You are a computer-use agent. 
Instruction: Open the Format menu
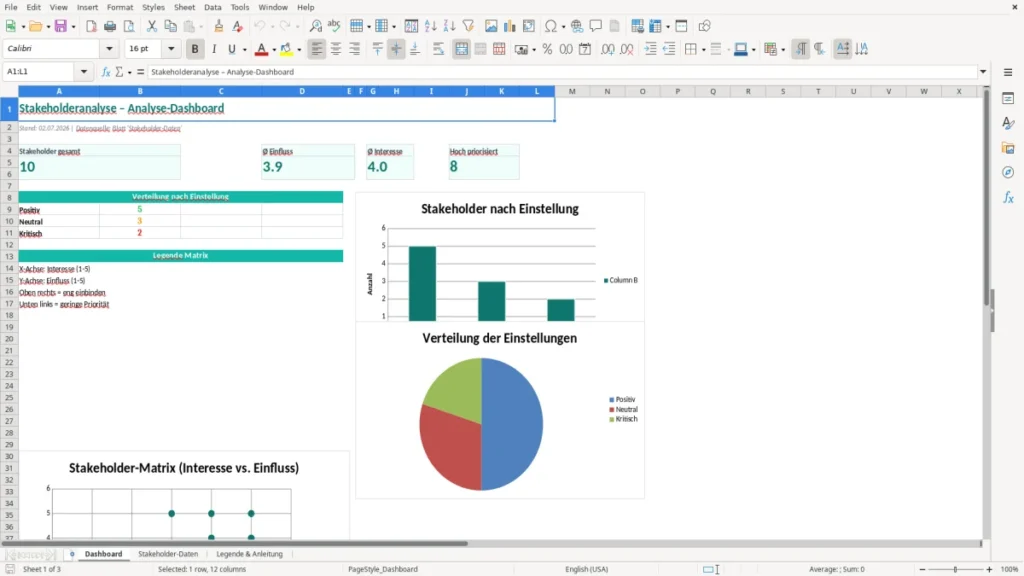tap(120, 7)
